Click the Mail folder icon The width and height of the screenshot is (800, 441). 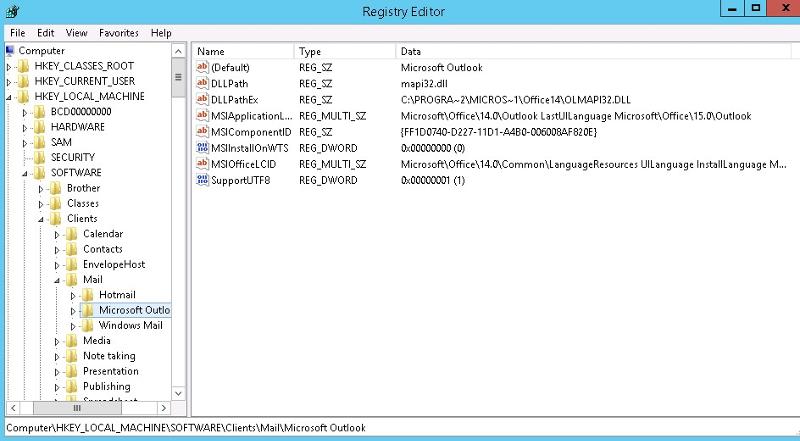pyautogui.click(x=72, y=280)
